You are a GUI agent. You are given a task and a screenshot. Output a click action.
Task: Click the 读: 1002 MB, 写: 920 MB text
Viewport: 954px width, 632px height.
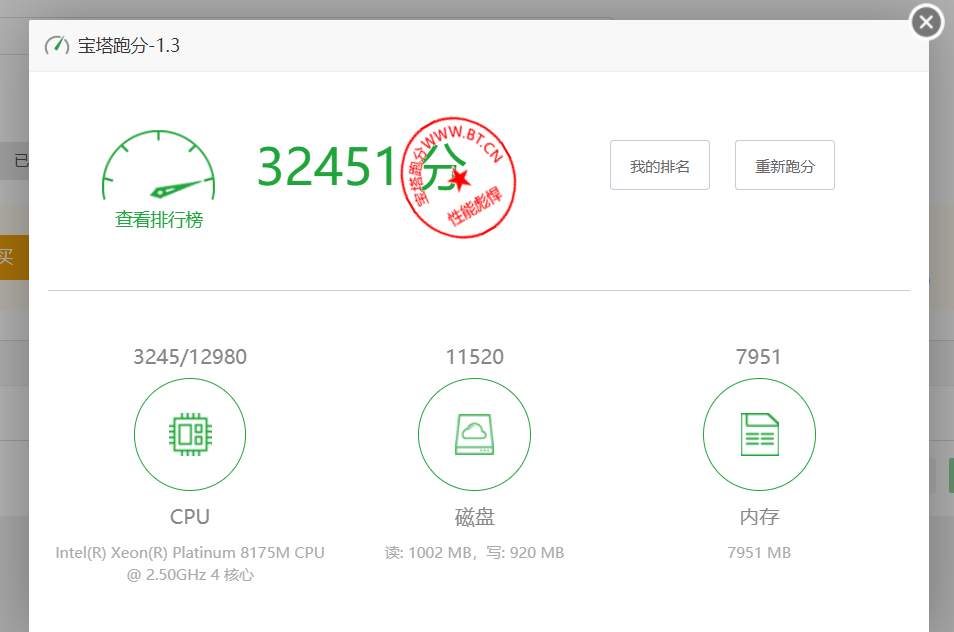[475, 552]
